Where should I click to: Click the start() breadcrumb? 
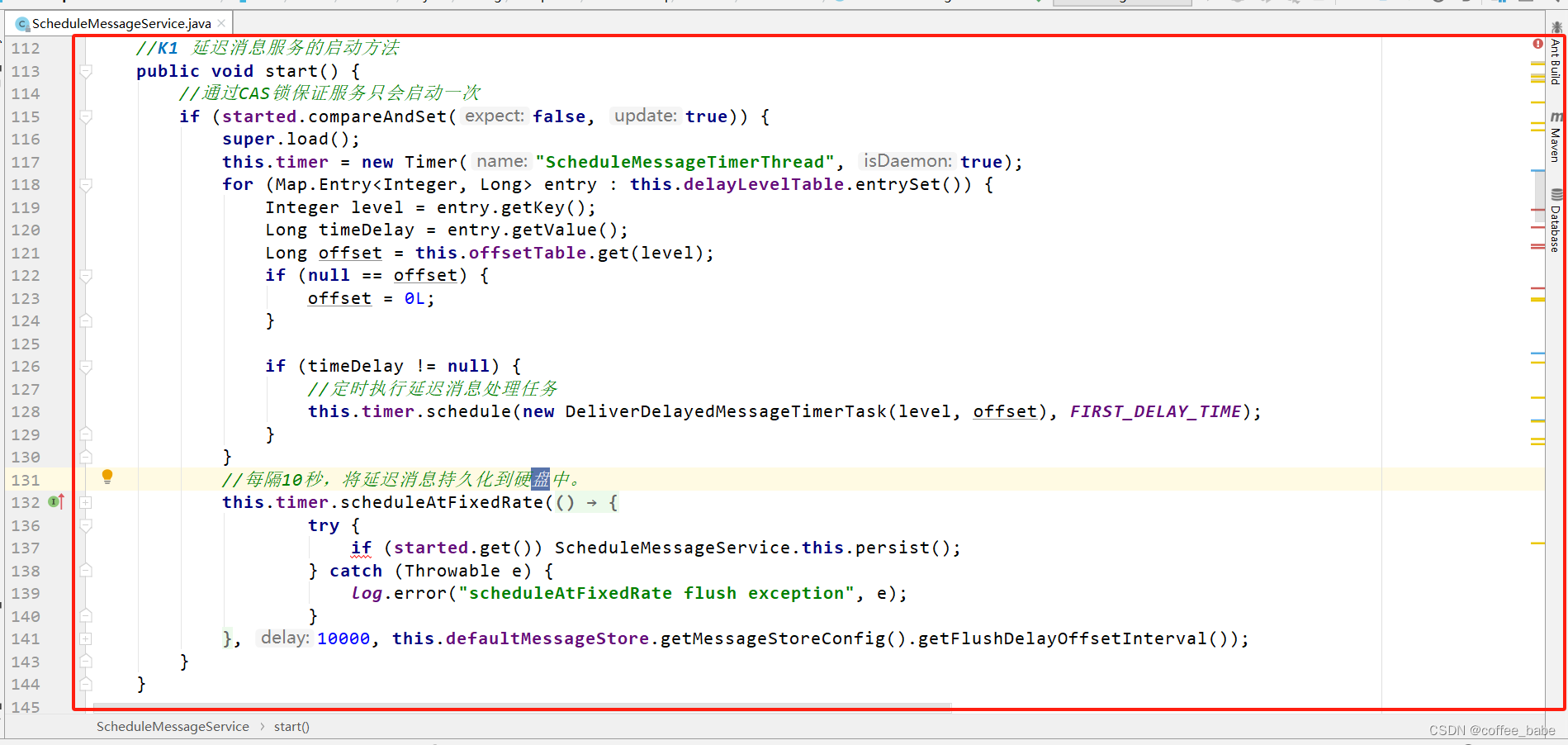[291, 727]
